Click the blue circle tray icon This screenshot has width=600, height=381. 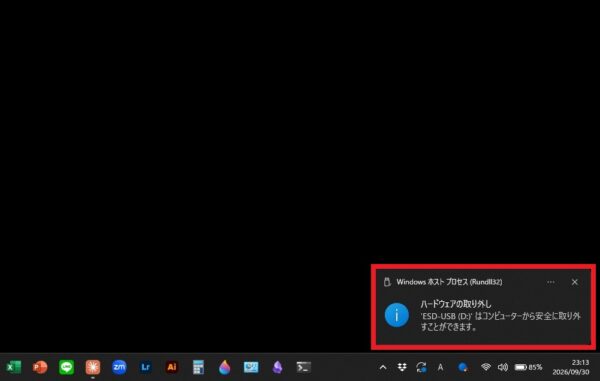463,368
